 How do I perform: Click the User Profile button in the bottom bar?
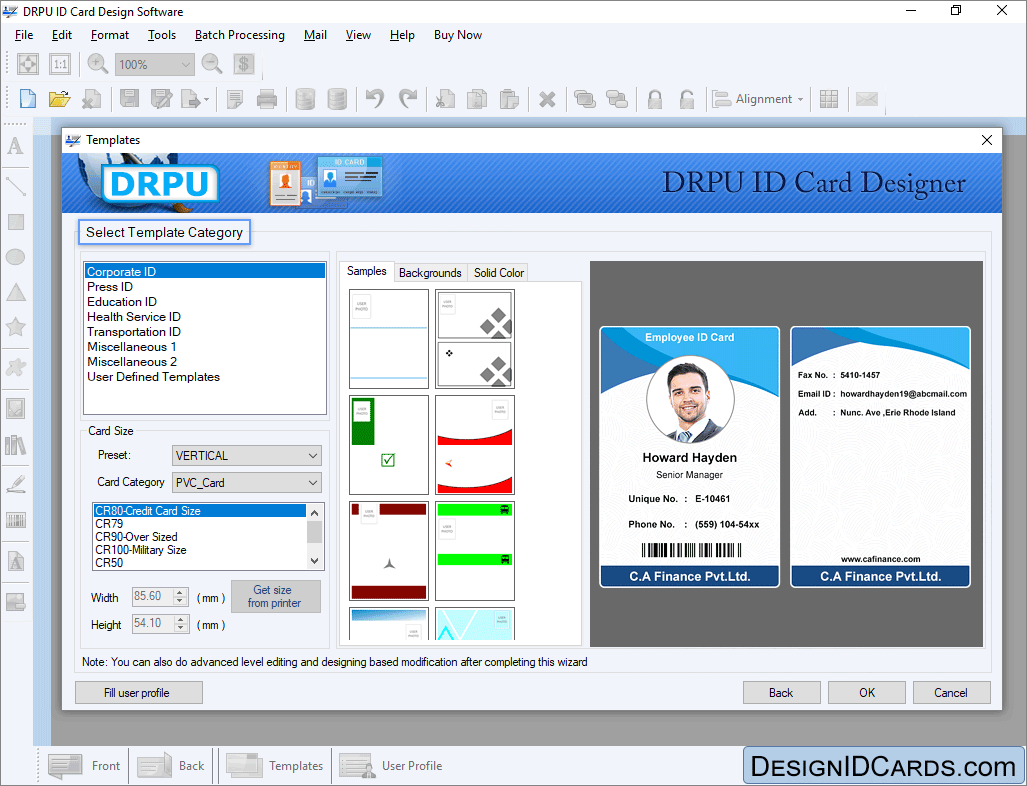coord(391,766)
